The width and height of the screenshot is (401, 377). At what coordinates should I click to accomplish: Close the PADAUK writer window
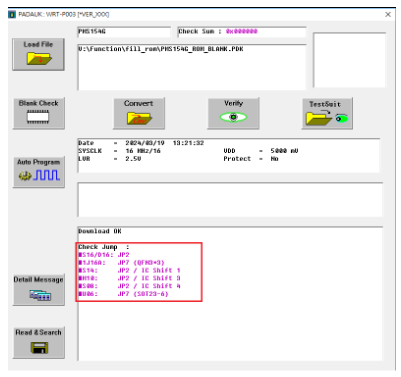(x=388, y=14)
